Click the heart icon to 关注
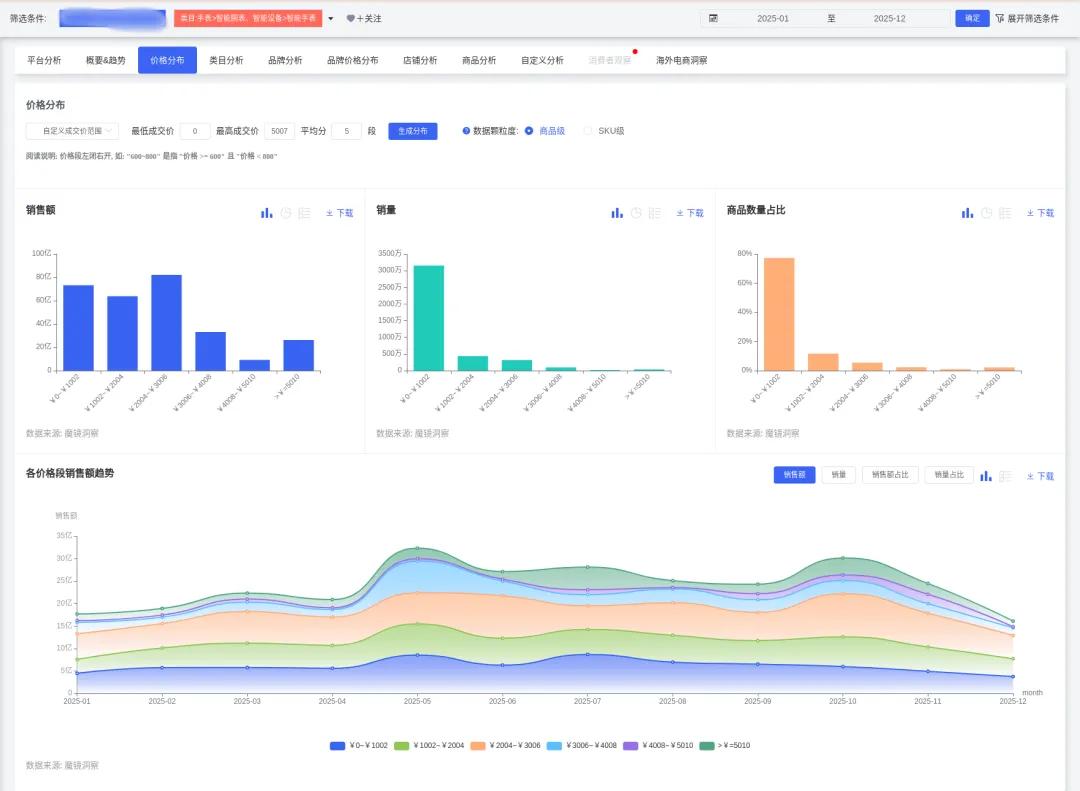1080x791 pixels. (350, 19)
